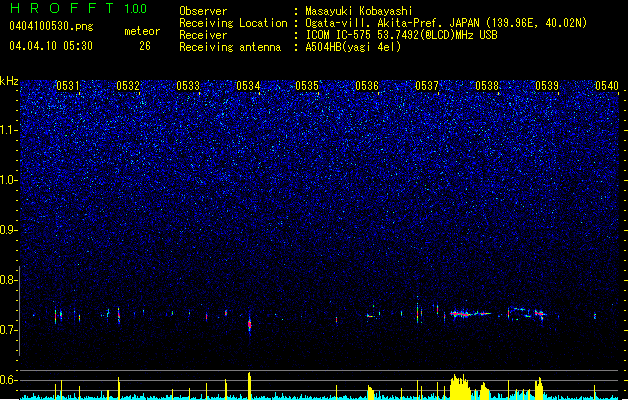Viewport: 629px width, 400px height.
Task: Click the meteor count value 26
Action: [145, 46]
